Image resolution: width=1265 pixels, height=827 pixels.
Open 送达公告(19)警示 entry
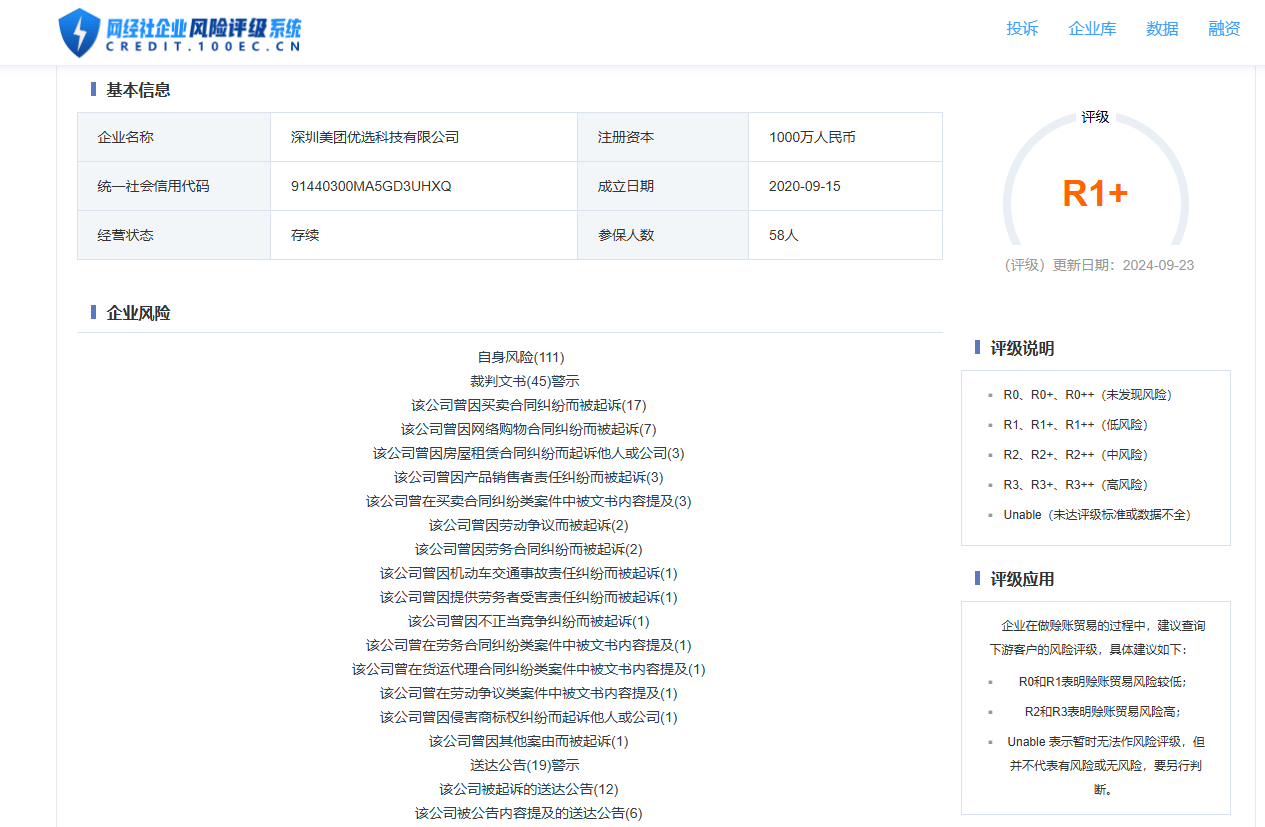525,765
